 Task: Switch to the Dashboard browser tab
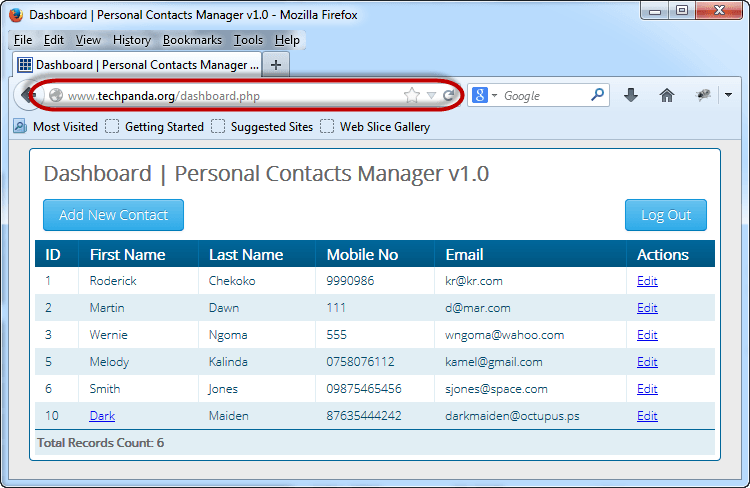(x=137, y=64)
